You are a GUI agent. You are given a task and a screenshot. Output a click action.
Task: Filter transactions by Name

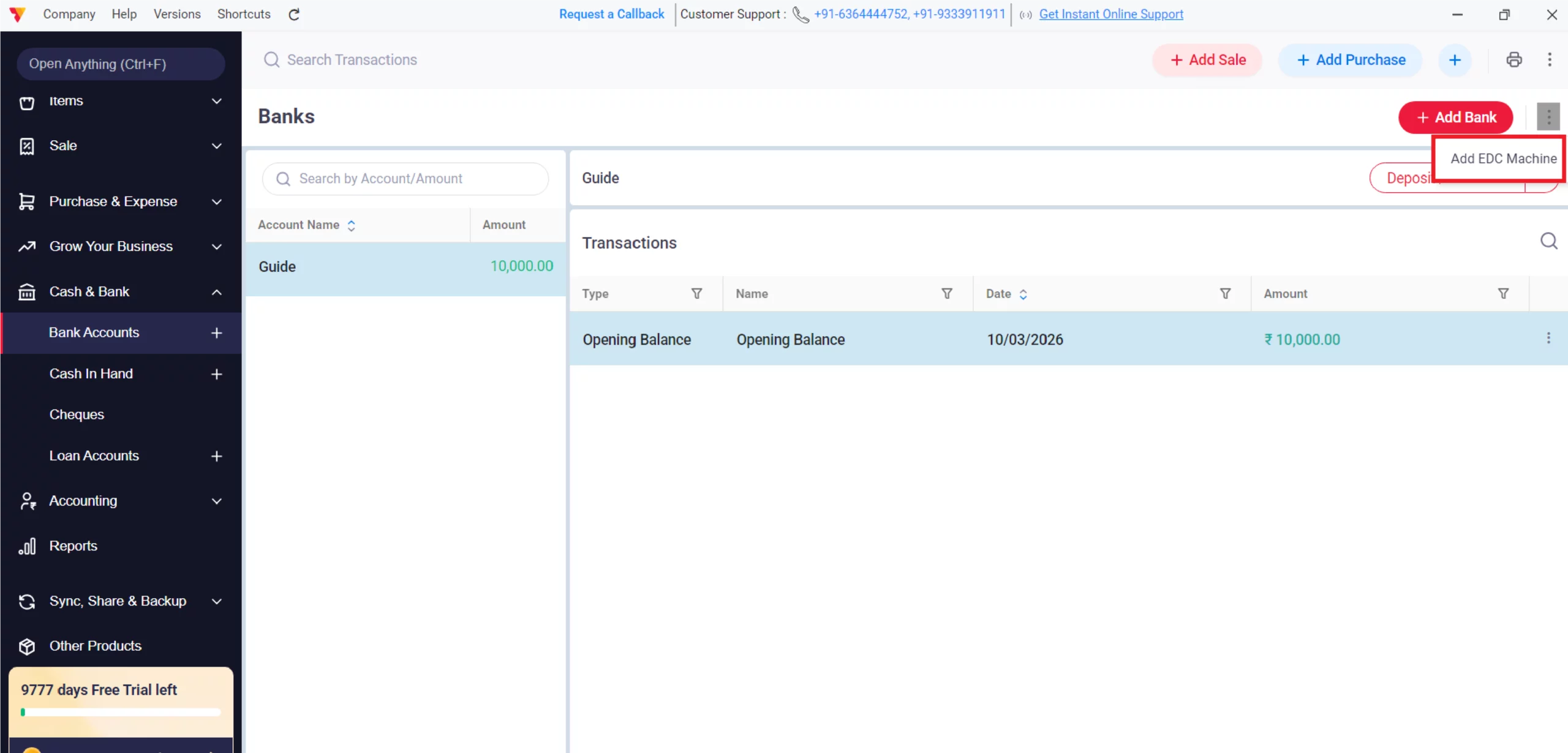coord(947,294)
